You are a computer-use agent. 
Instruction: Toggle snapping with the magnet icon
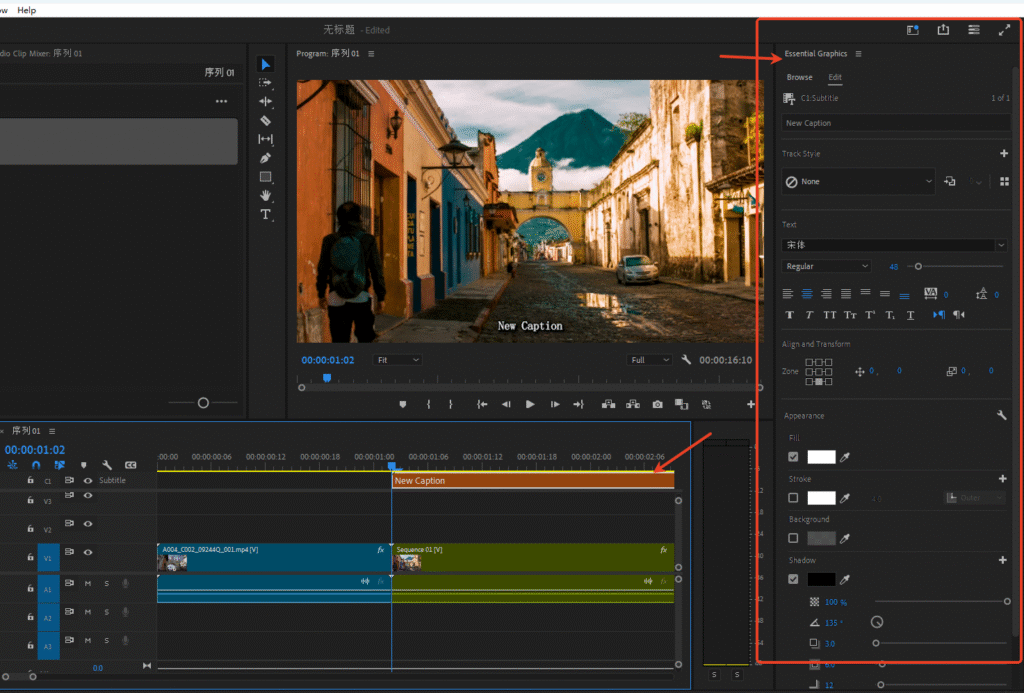click(x=36, y=465)
